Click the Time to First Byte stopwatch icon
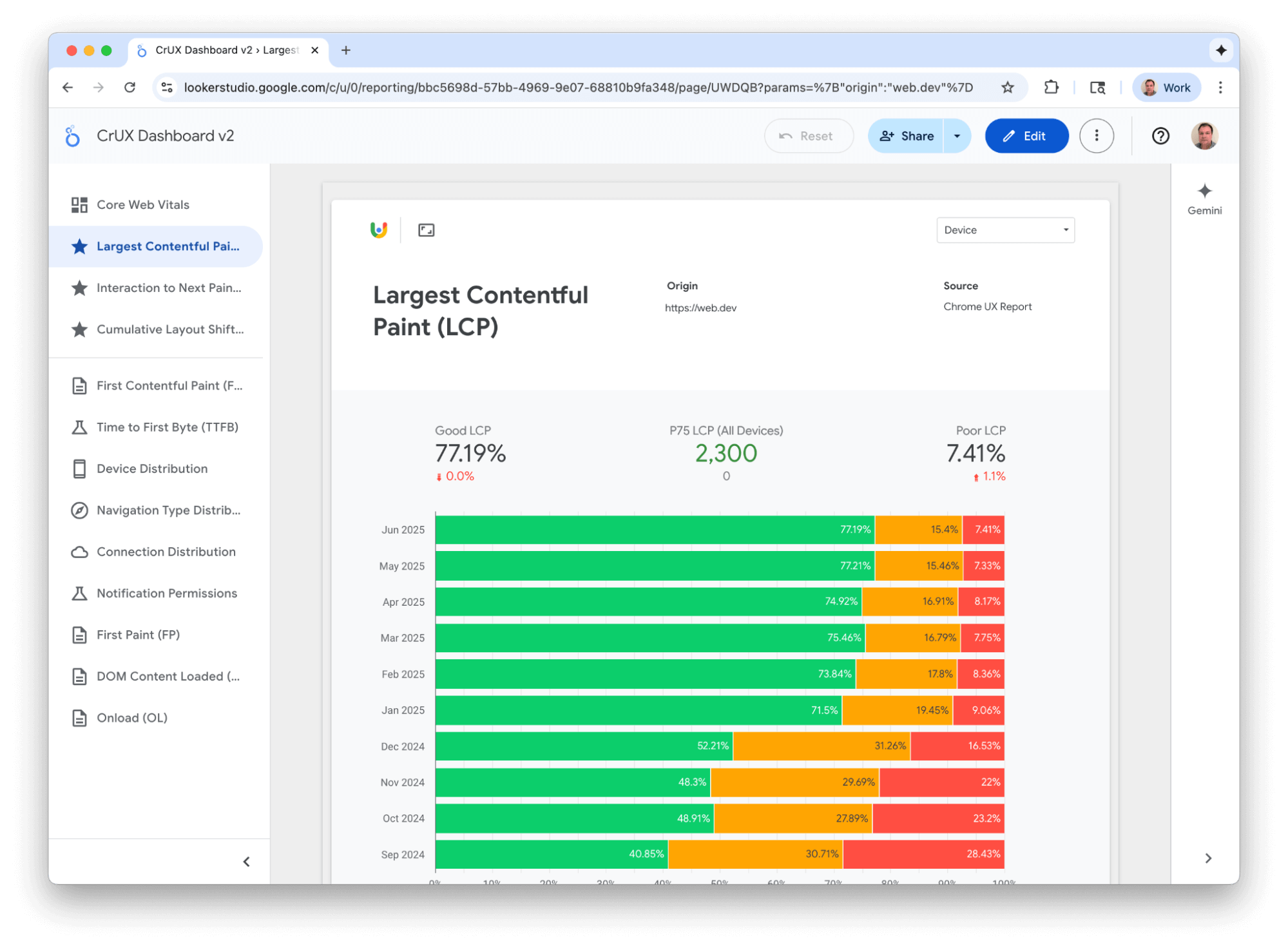Screen dimensions: 1288x948 coord(79,427)
